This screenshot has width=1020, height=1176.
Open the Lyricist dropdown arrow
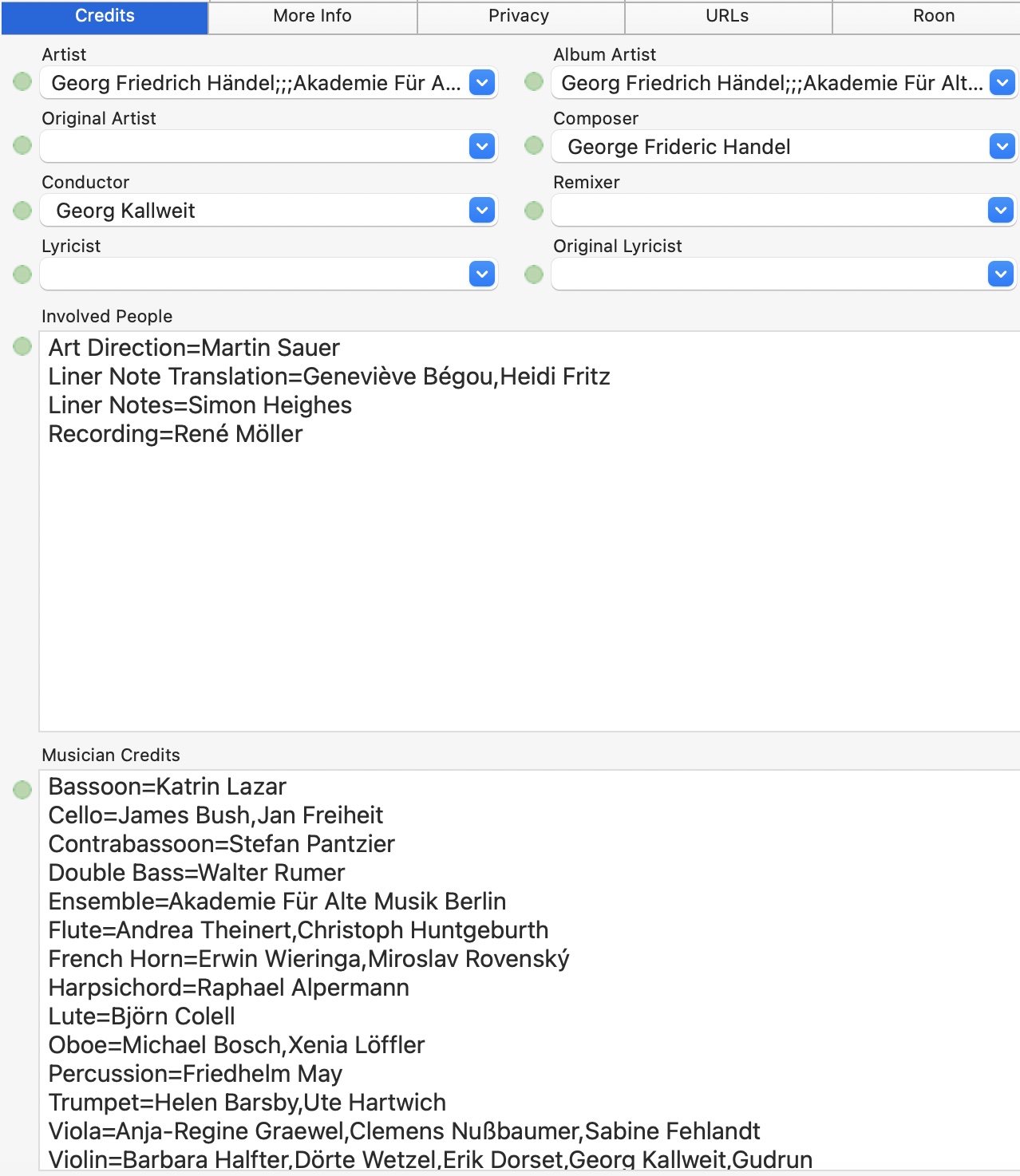point(482,274)
